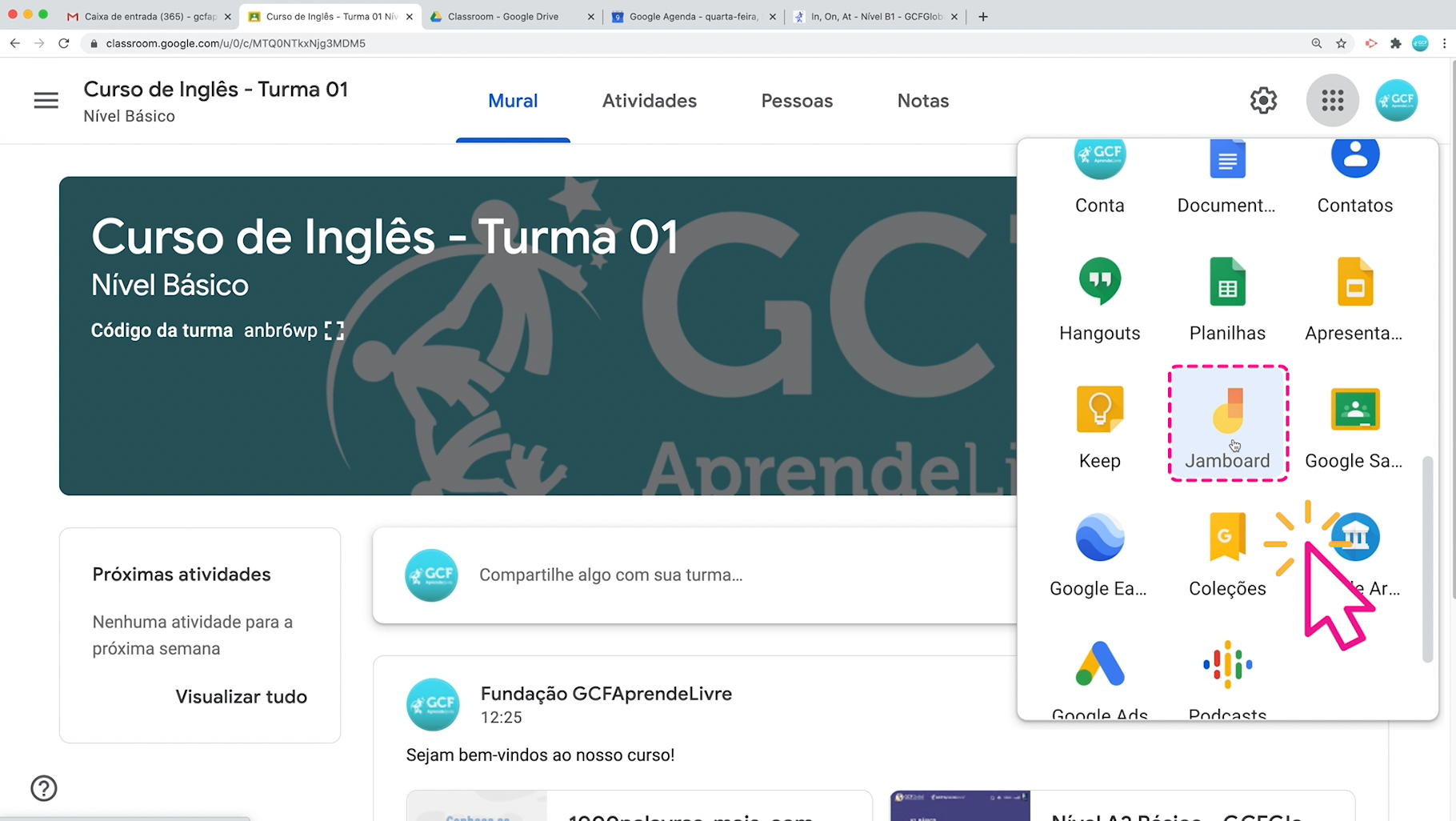1456x821 pixels.
Task: Switch to the Atividades tab
Action: (649, 101)
